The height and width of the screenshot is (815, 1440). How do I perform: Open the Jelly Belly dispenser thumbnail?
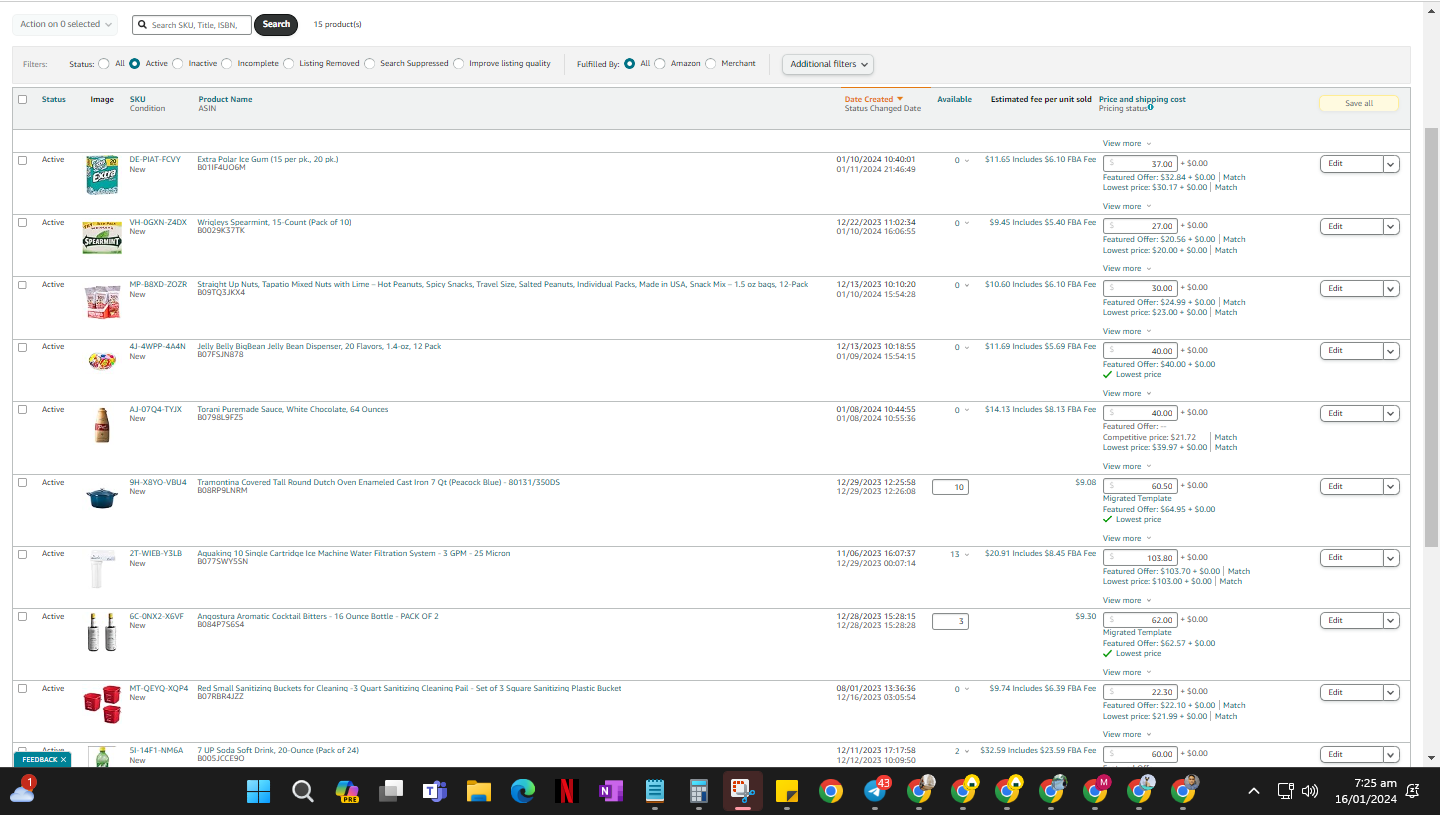[102, 361]
